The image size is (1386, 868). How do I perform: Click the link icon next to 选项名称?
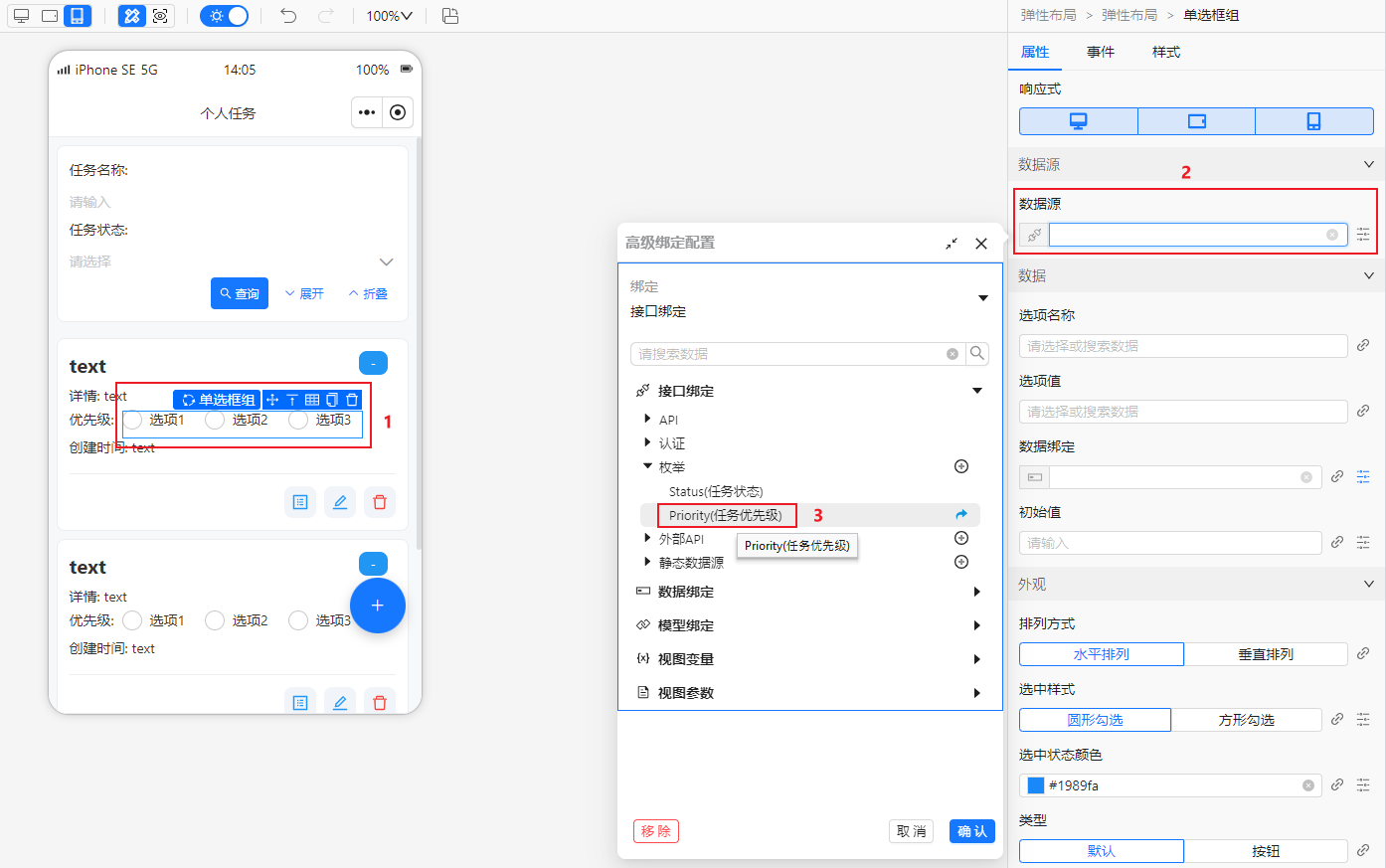(x=1363, y=345)
